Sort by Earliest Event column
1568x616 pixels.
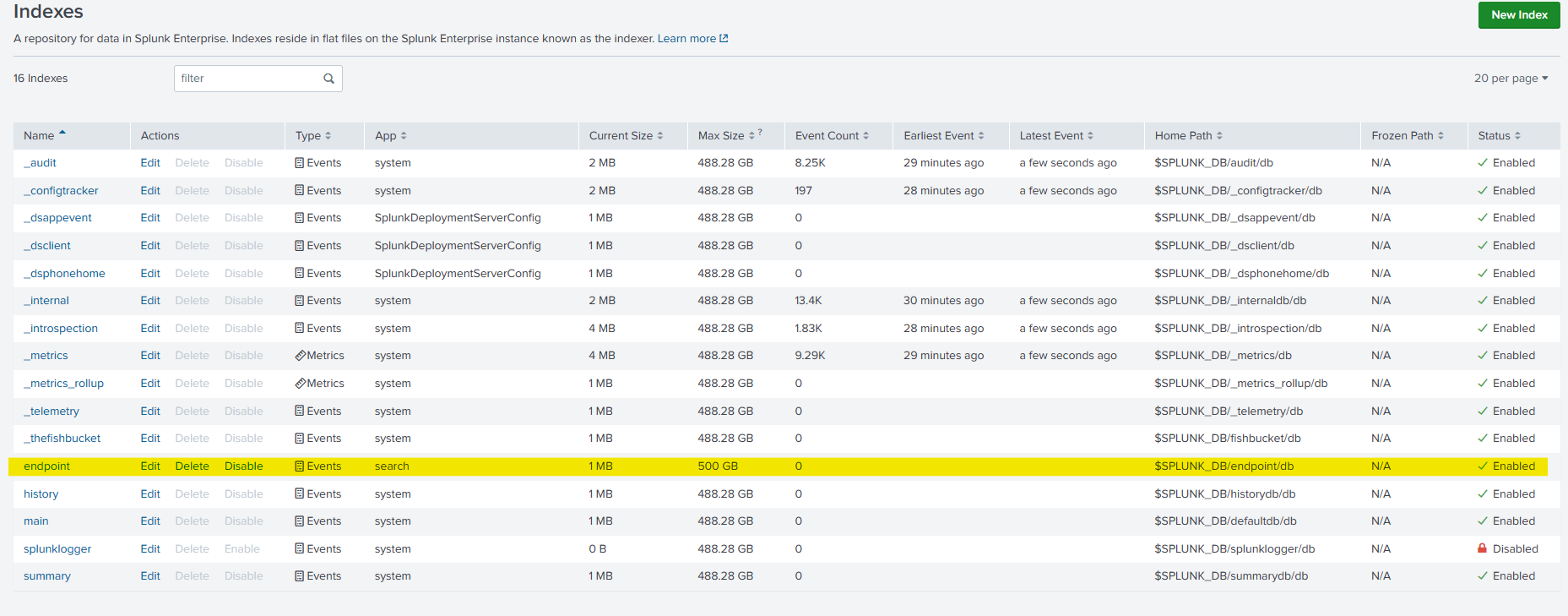(944, 136)
